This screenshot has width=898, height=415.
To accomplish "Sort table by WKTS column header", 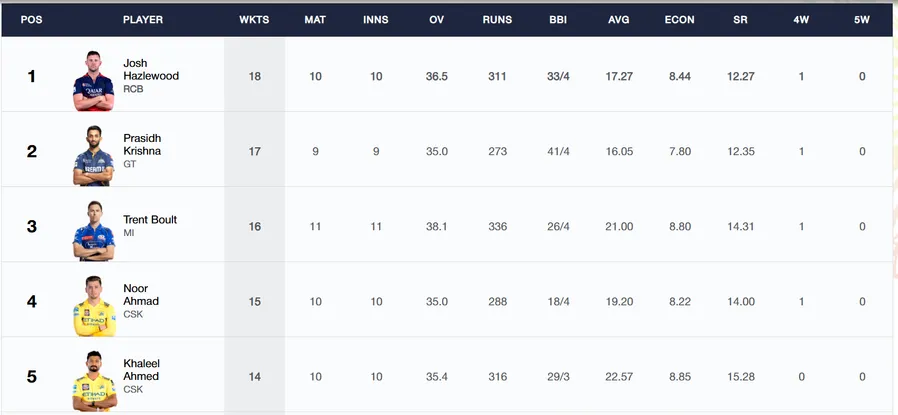I will coord(254,19).
